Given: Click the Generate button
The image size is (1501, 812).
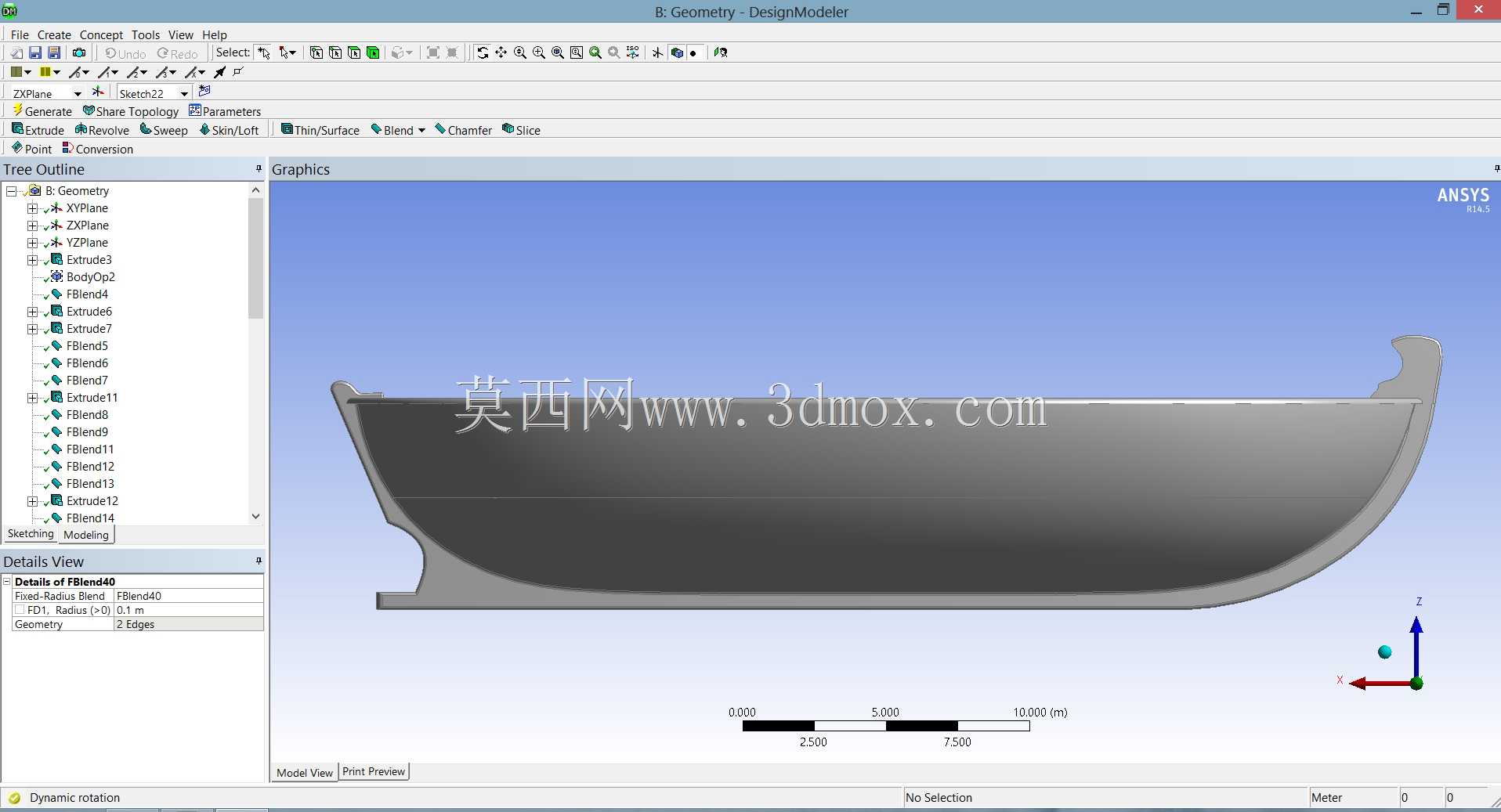Looking at the screenshot, I should click(42, 111).
